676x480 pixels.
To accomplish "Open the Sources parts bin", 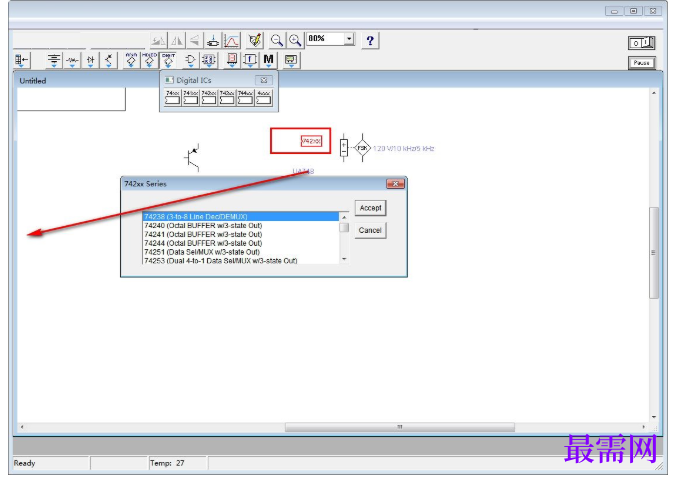I will (54, 60).
